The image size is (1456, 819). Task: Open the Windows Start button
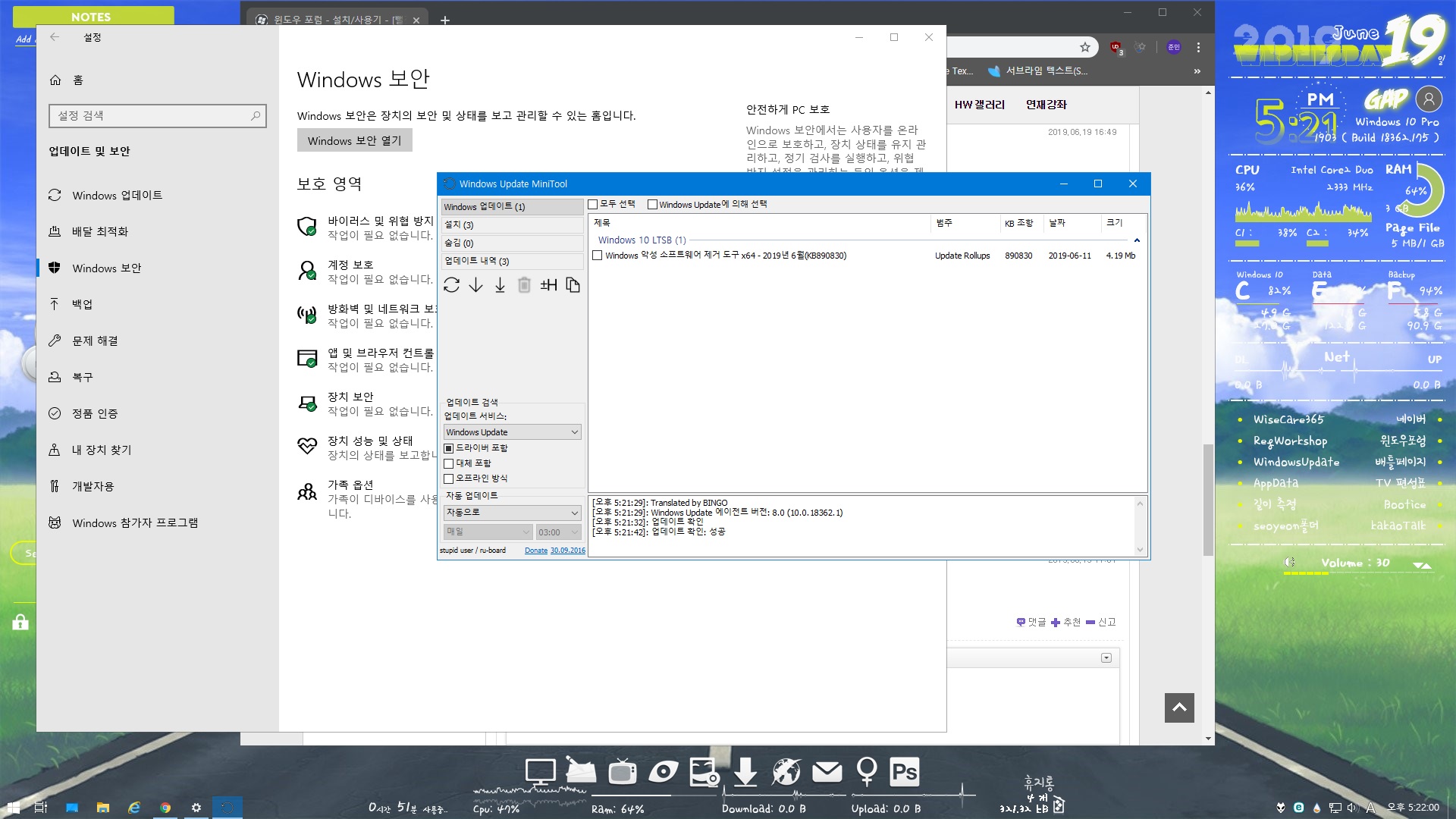click(13, 808)
